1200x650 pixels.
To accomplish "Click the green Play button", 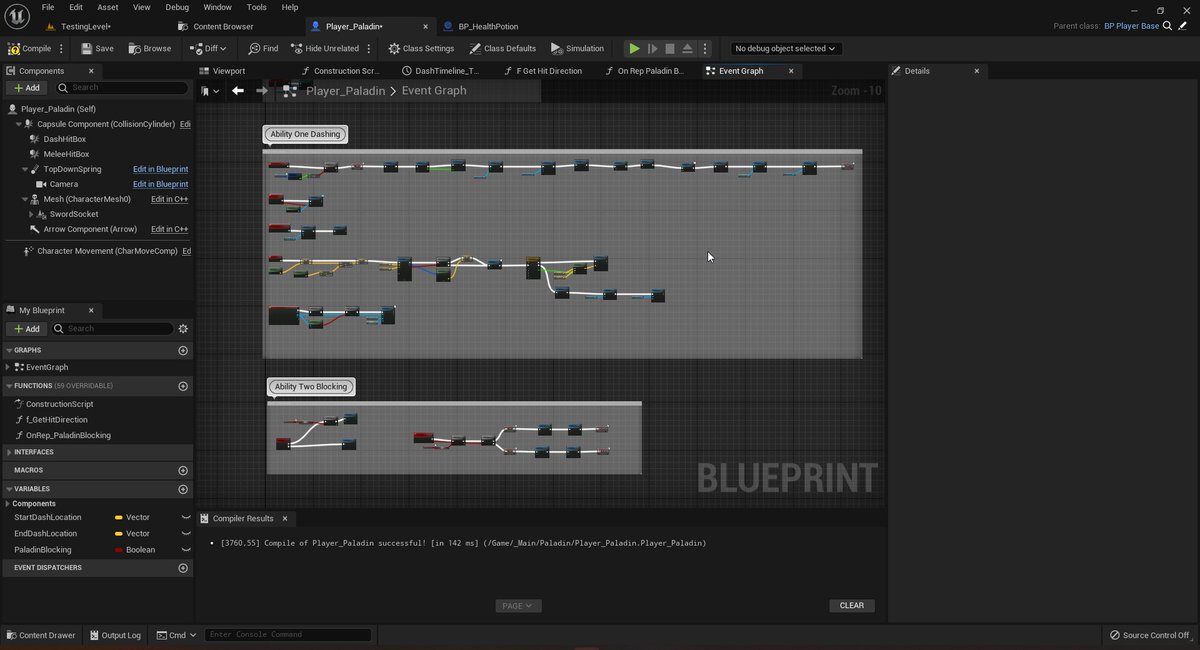I will click(634, 48).
